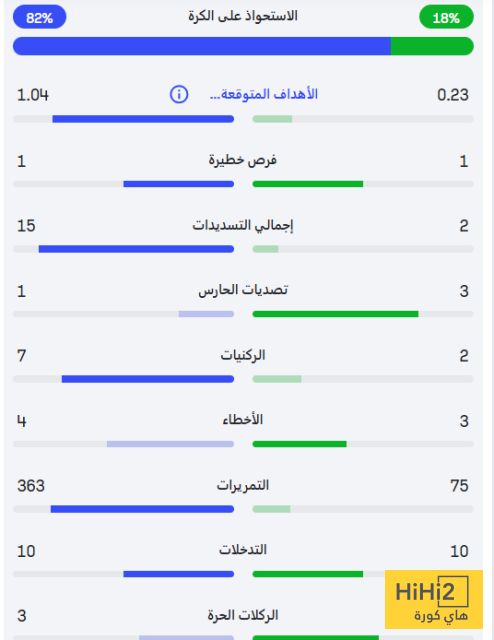Click the تصديات الحارس stat label

tap(243, 290)
